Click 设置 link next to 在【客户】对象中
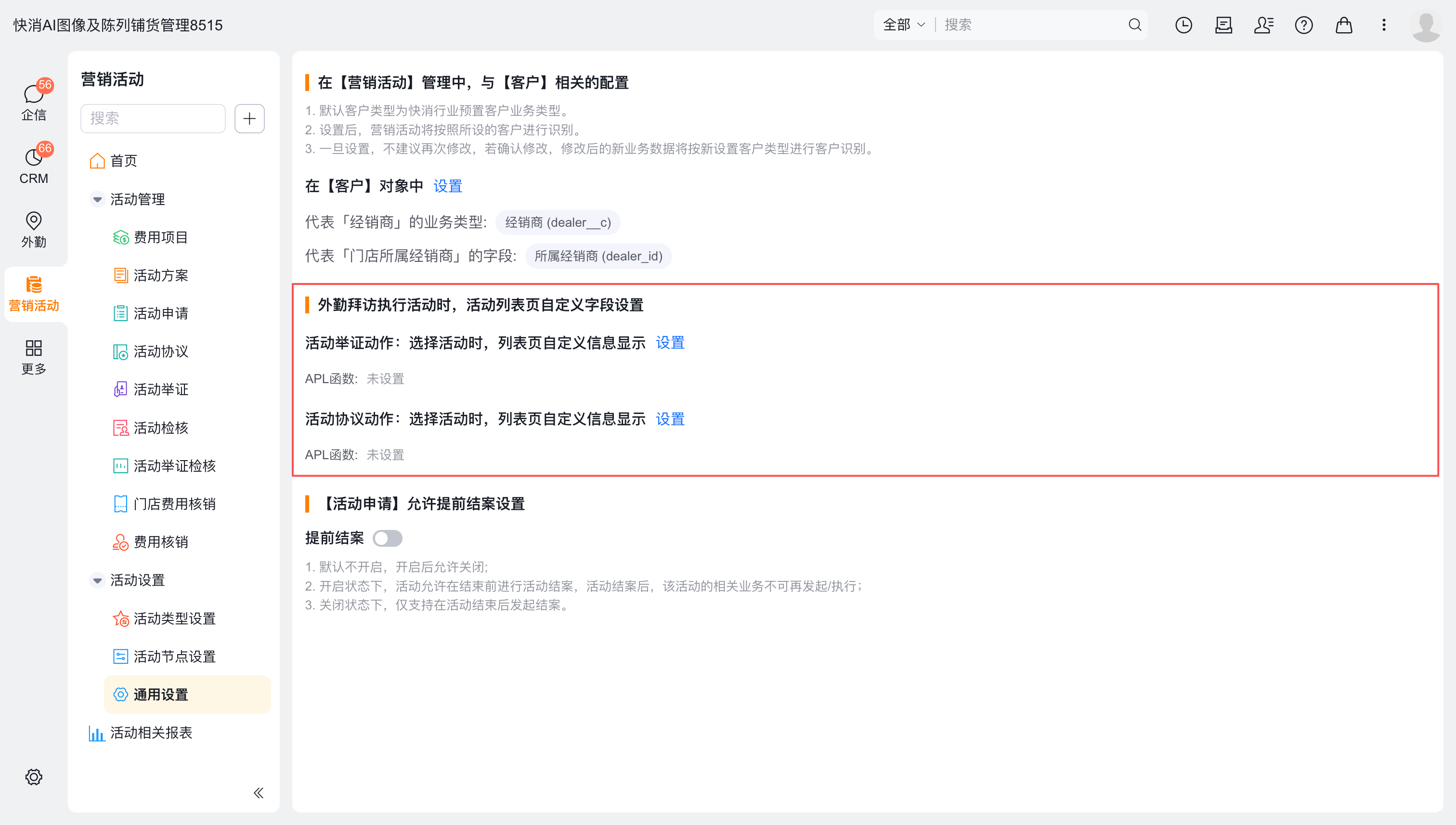The height and width of the screenshot is (825, 1456). (448, 186)
